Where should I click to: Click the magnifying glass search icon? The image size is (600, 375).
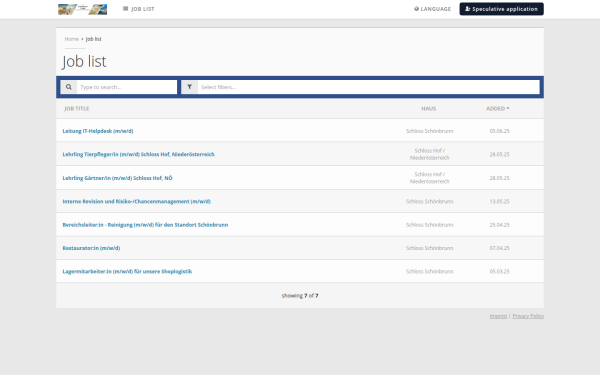tap(68, 87)
